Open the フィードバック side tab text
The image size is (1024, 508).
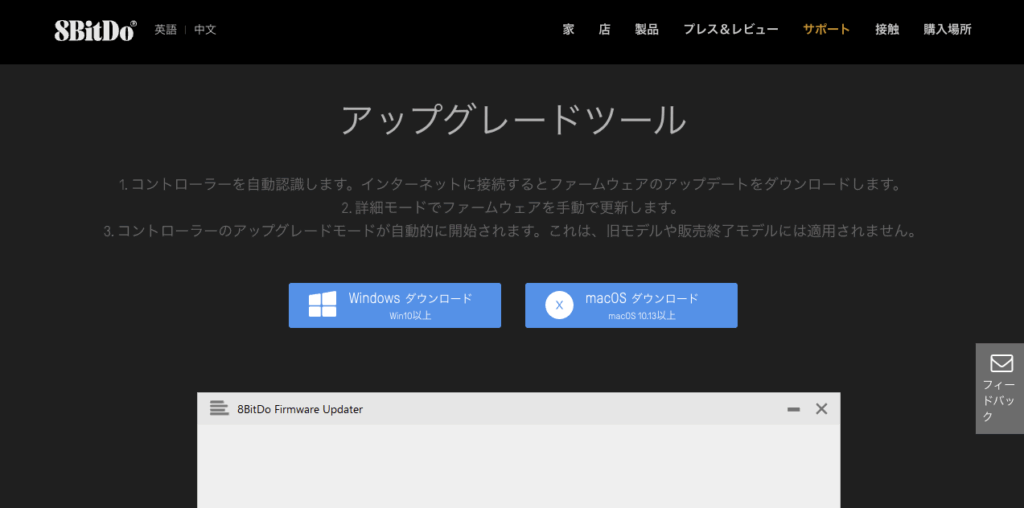pyautogui.click(x=1000, y=400)
